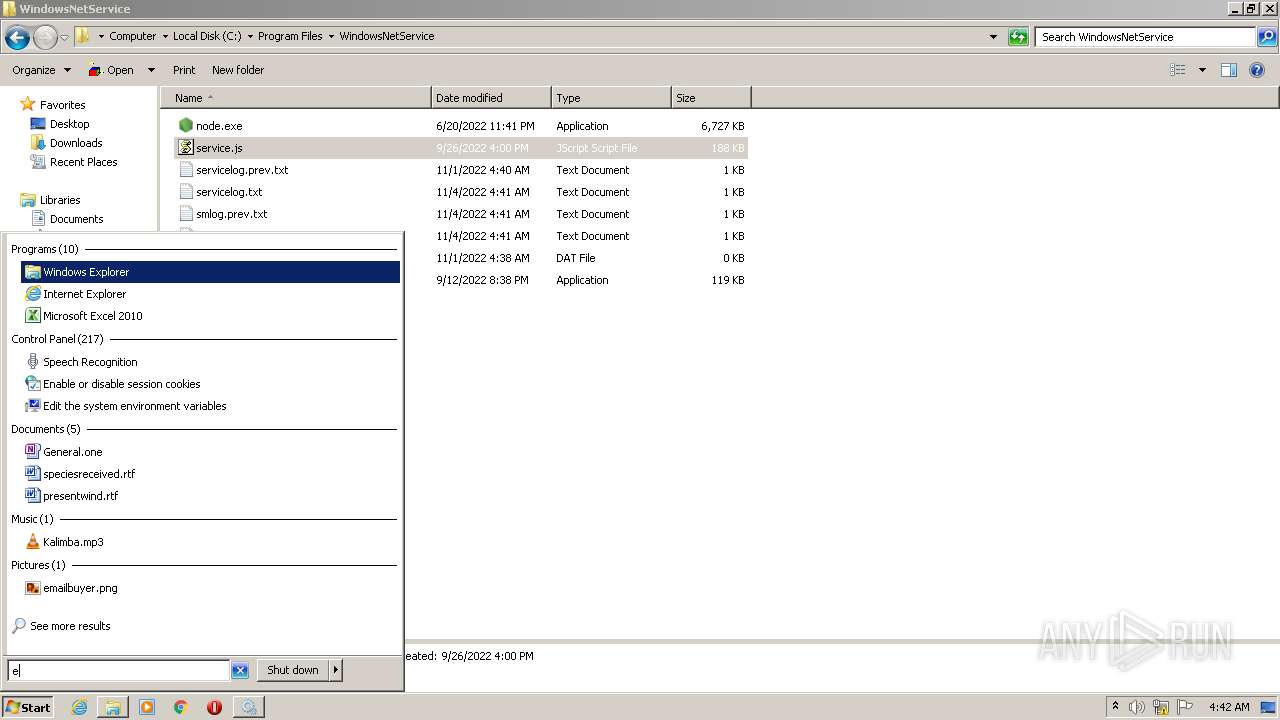Click the Forward navigation arrow
This screenshot has height=720, width=1280.
[45, 37]
